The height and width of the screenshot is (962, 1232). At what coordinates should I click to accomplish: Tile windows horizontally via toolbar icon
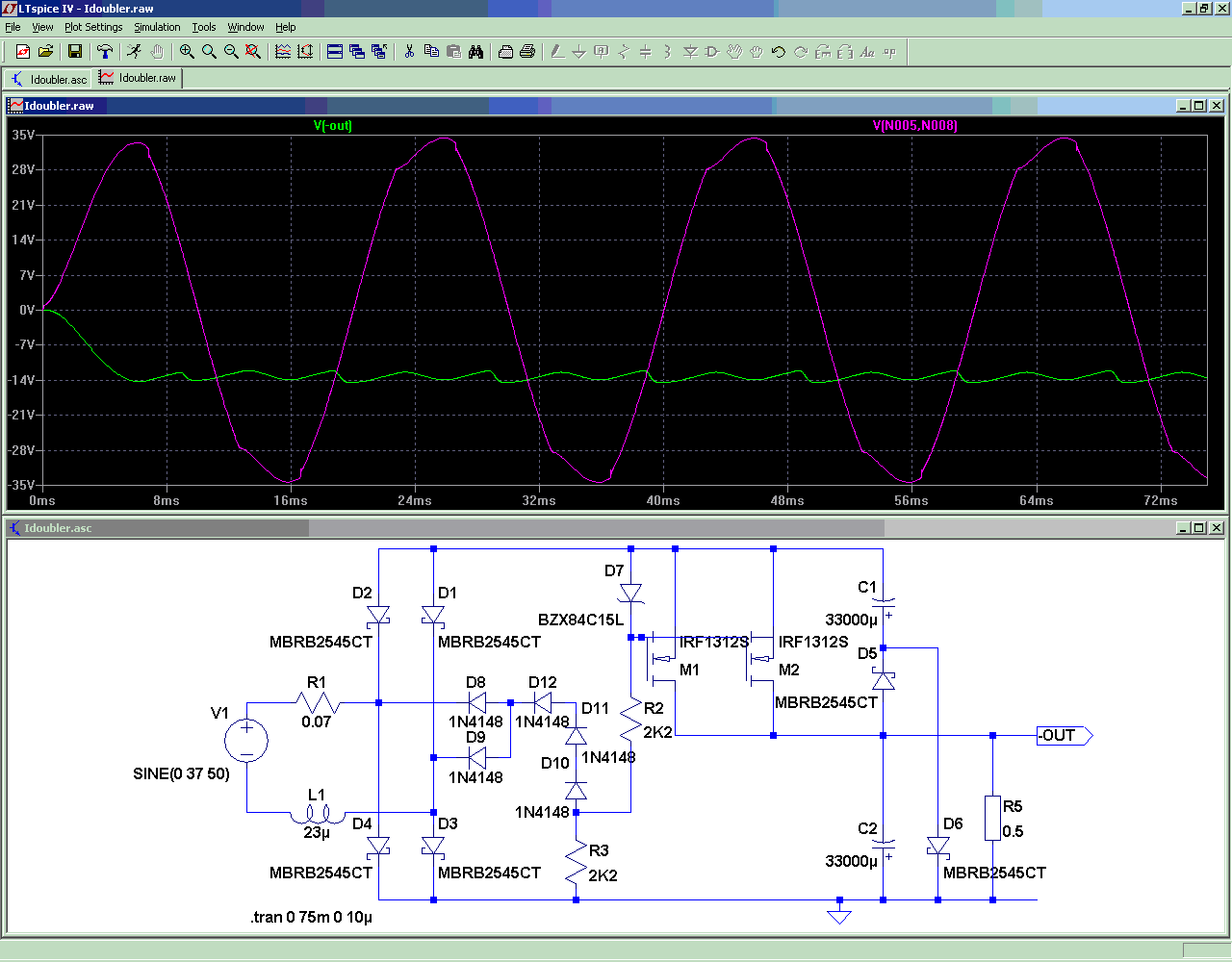(335, 52)
